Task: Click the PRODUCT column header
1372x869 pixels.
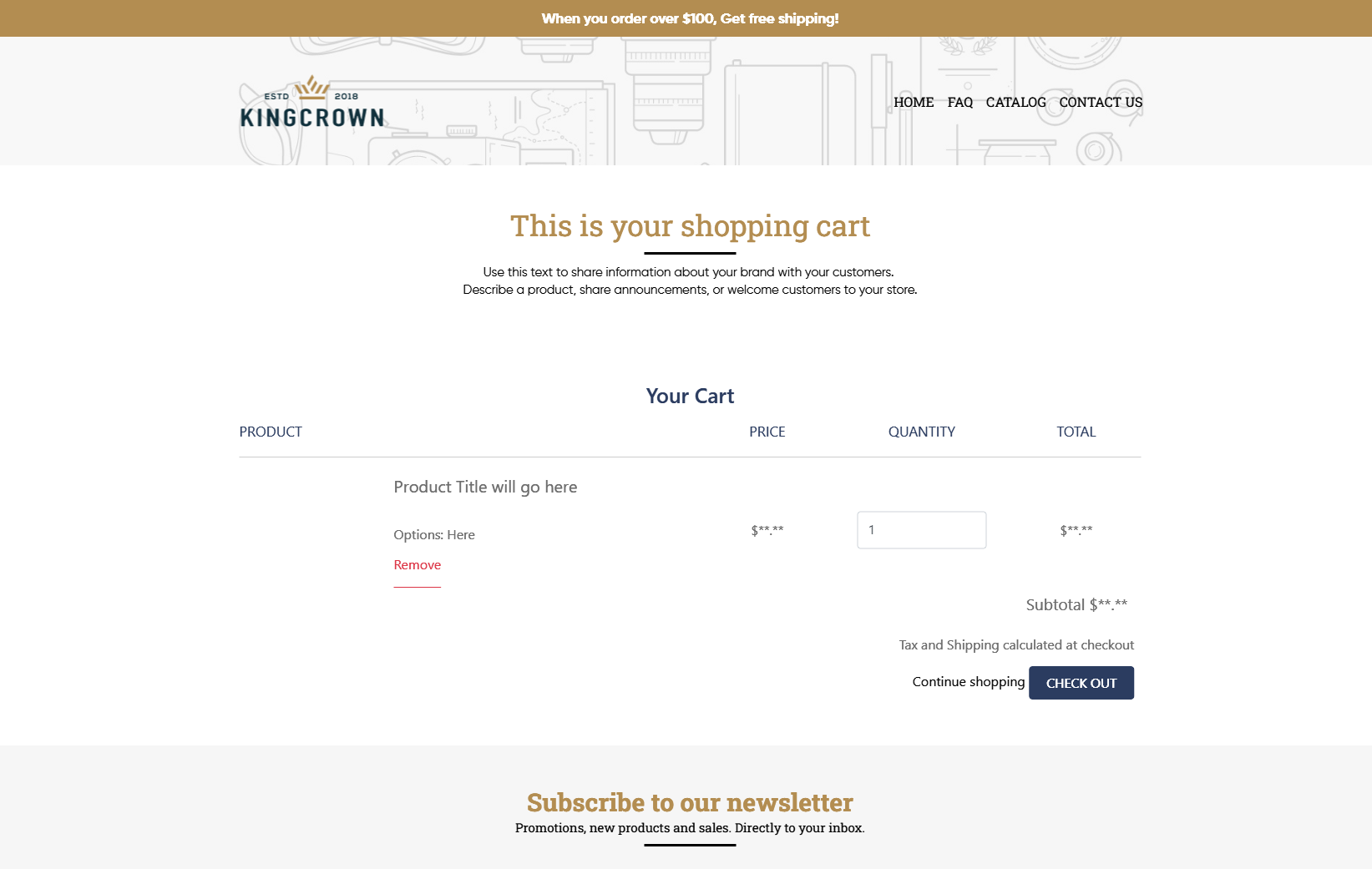Action: pyautogui.click(x=271, y=432)
